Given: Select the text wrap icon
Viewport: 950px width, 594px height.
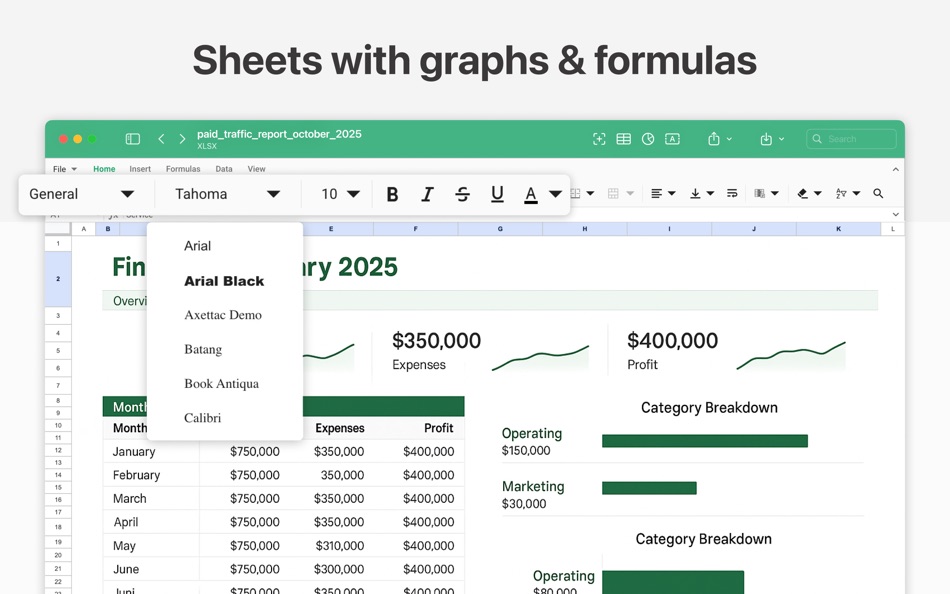Looking at the screenshot, I should [731, 193].
